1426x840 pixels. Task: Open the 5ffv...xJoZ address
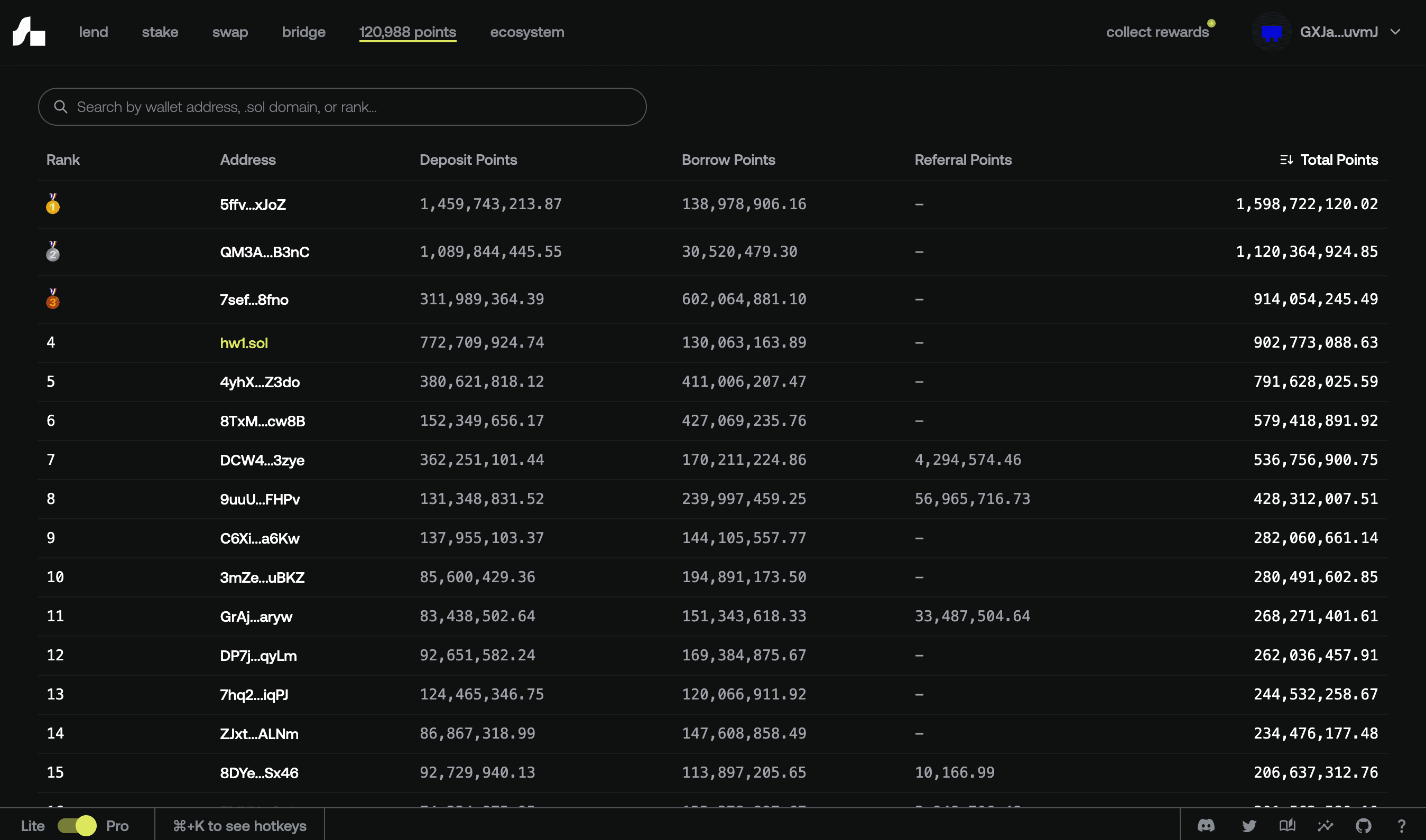click(253, 204)
